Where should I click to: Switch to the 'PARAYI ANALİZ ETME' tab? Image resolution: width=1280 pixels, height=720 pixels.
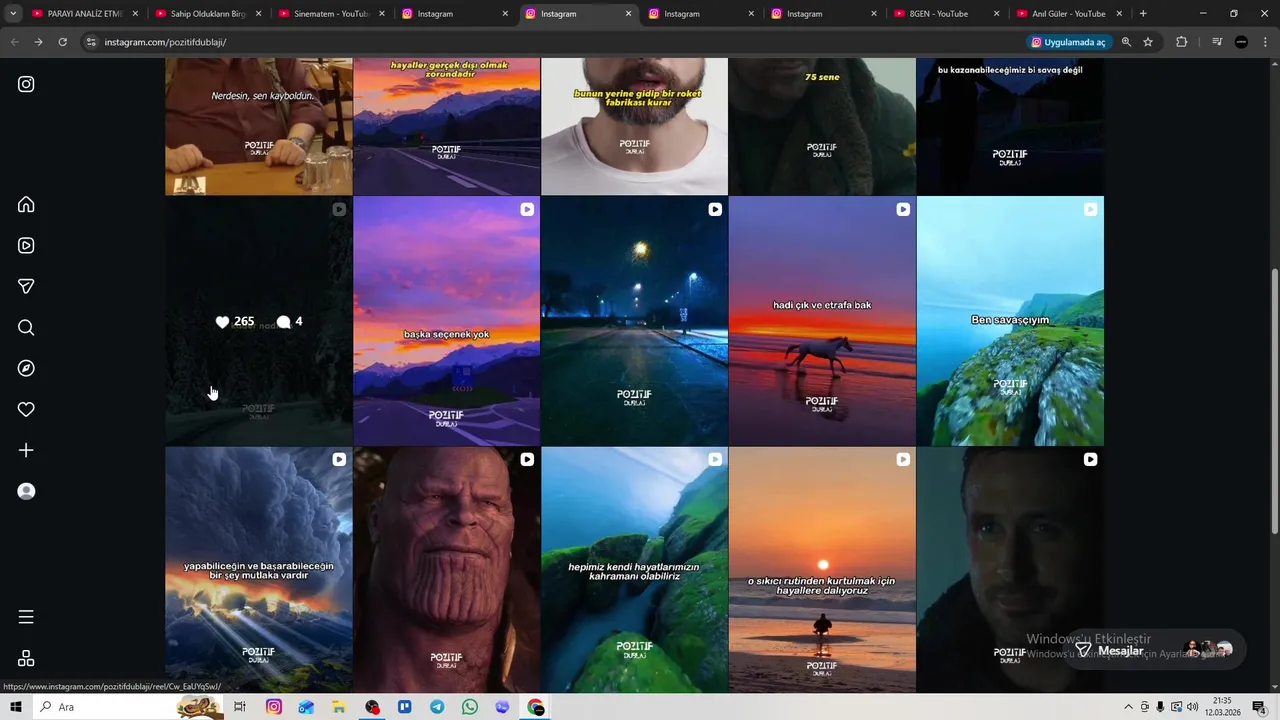85,14
